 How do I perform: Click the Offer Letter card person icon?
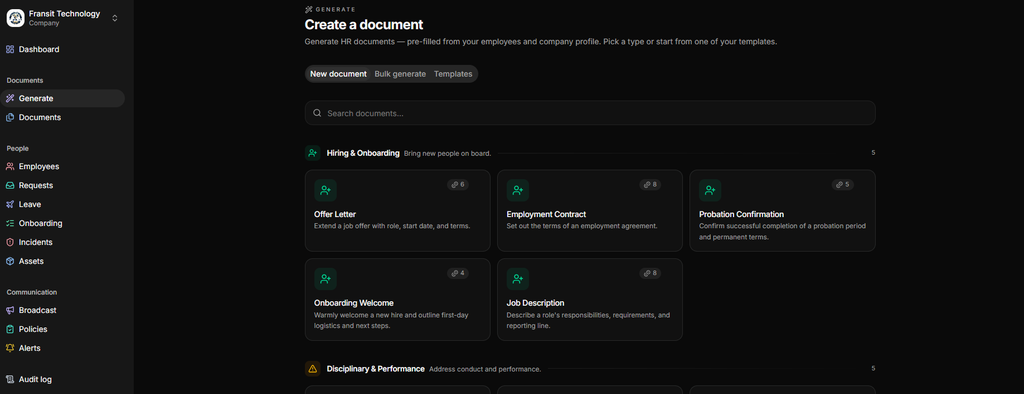(x=325, y=190)
